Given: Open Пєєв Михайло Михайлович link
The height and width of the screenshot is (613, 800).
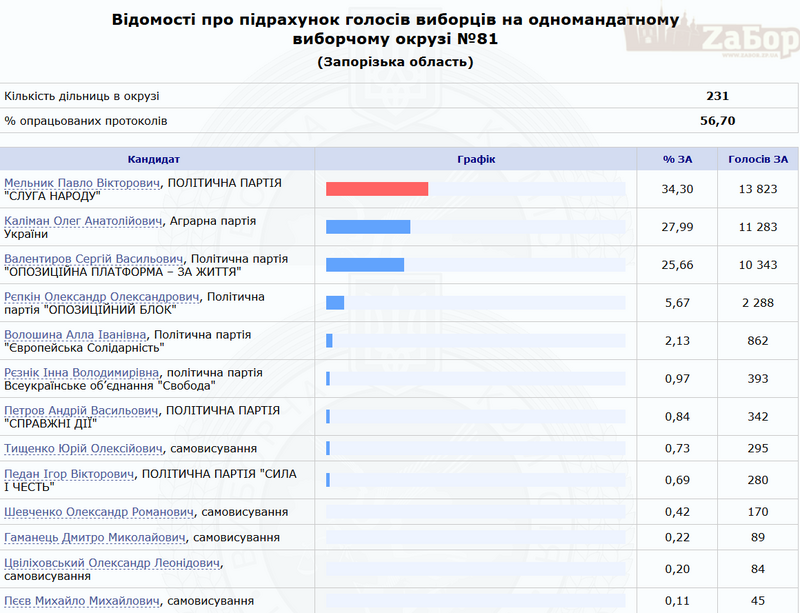Looking at the screenshot, I should coord(83,601).
